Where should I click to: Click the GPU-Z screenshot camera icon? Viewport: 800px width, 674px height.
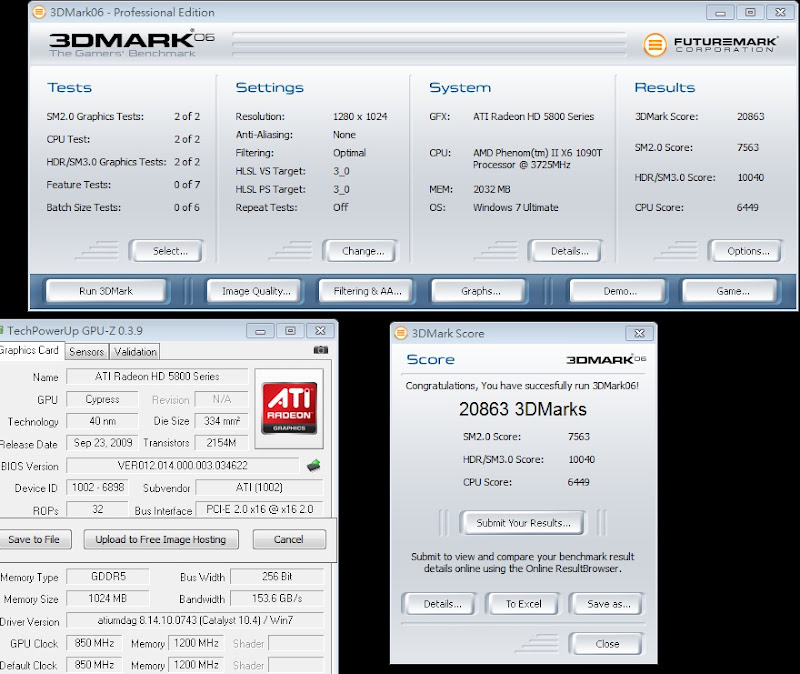coord(320,350)
